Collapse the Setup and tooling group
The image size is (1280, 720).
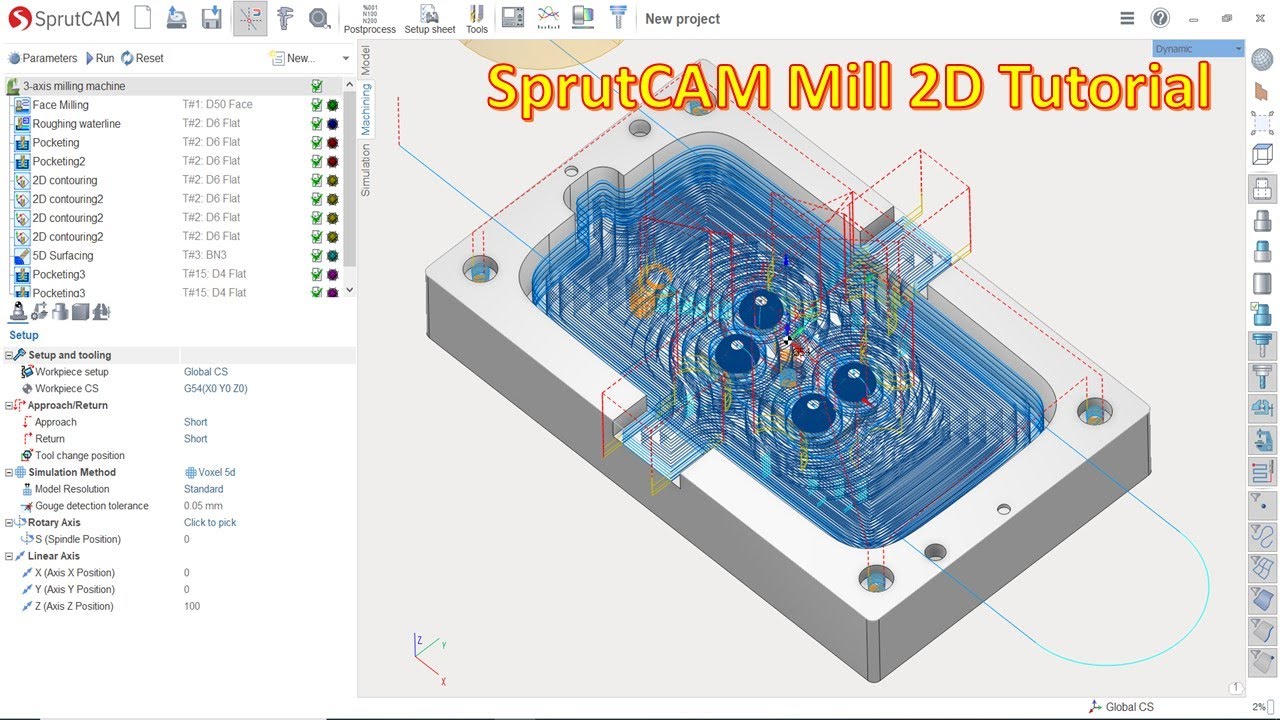(x=9, y=355)
